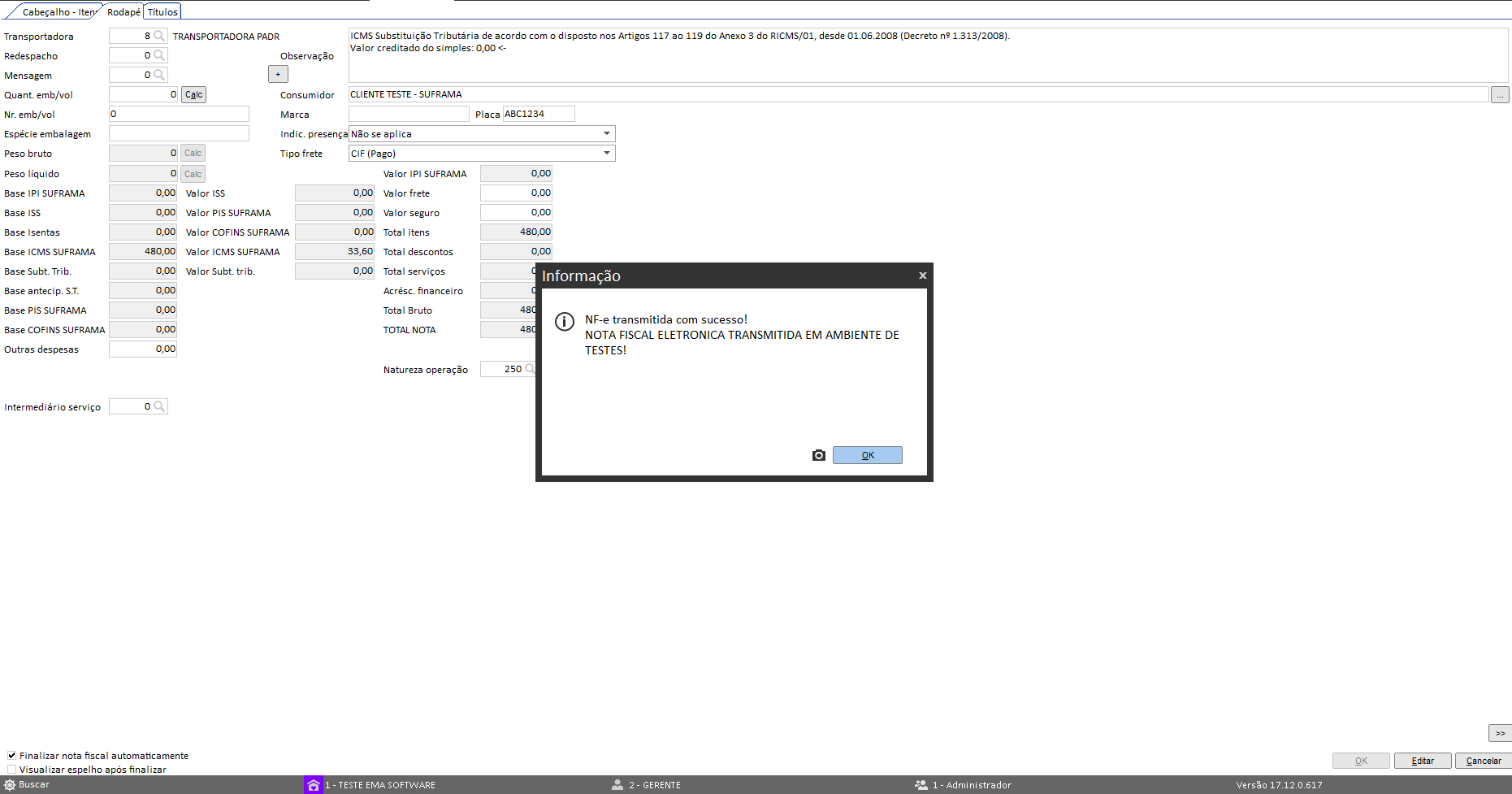Click the Base IPI SUFRAMA value field

pyautogui.click(x=143, y=193)
